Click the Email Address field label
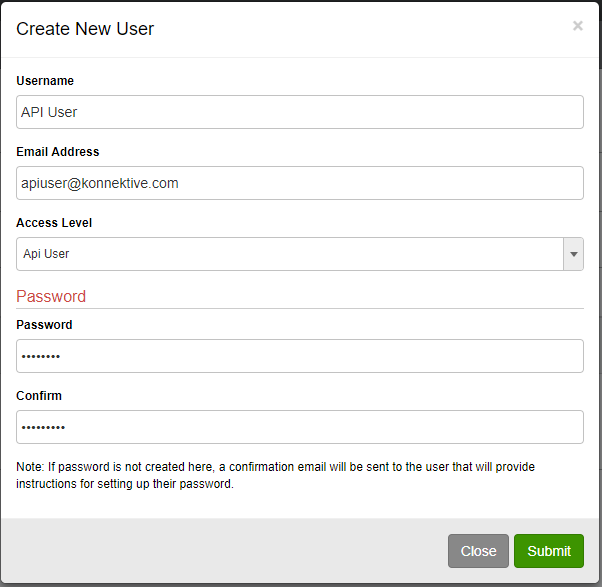Screen dimensions: 602x587 (x=58, y=152)
